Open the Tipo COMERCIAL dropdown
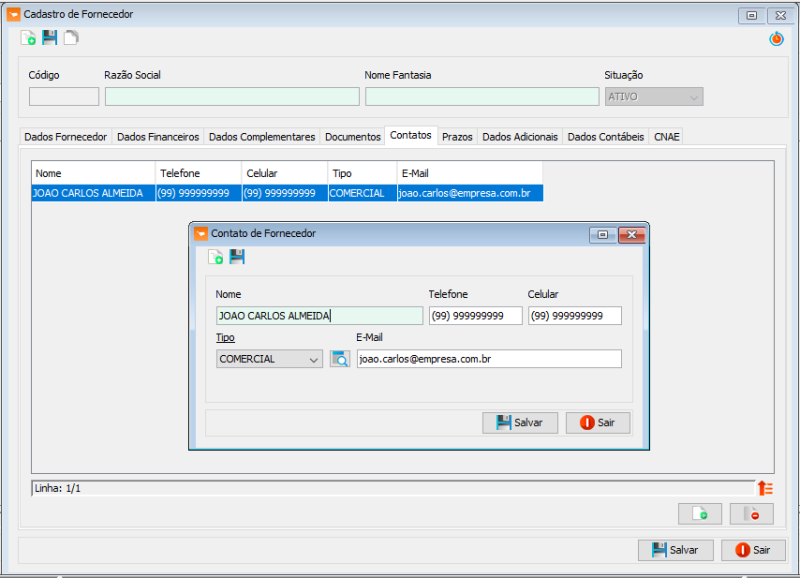Screen dimensions: 800x578 click(269, 359)
